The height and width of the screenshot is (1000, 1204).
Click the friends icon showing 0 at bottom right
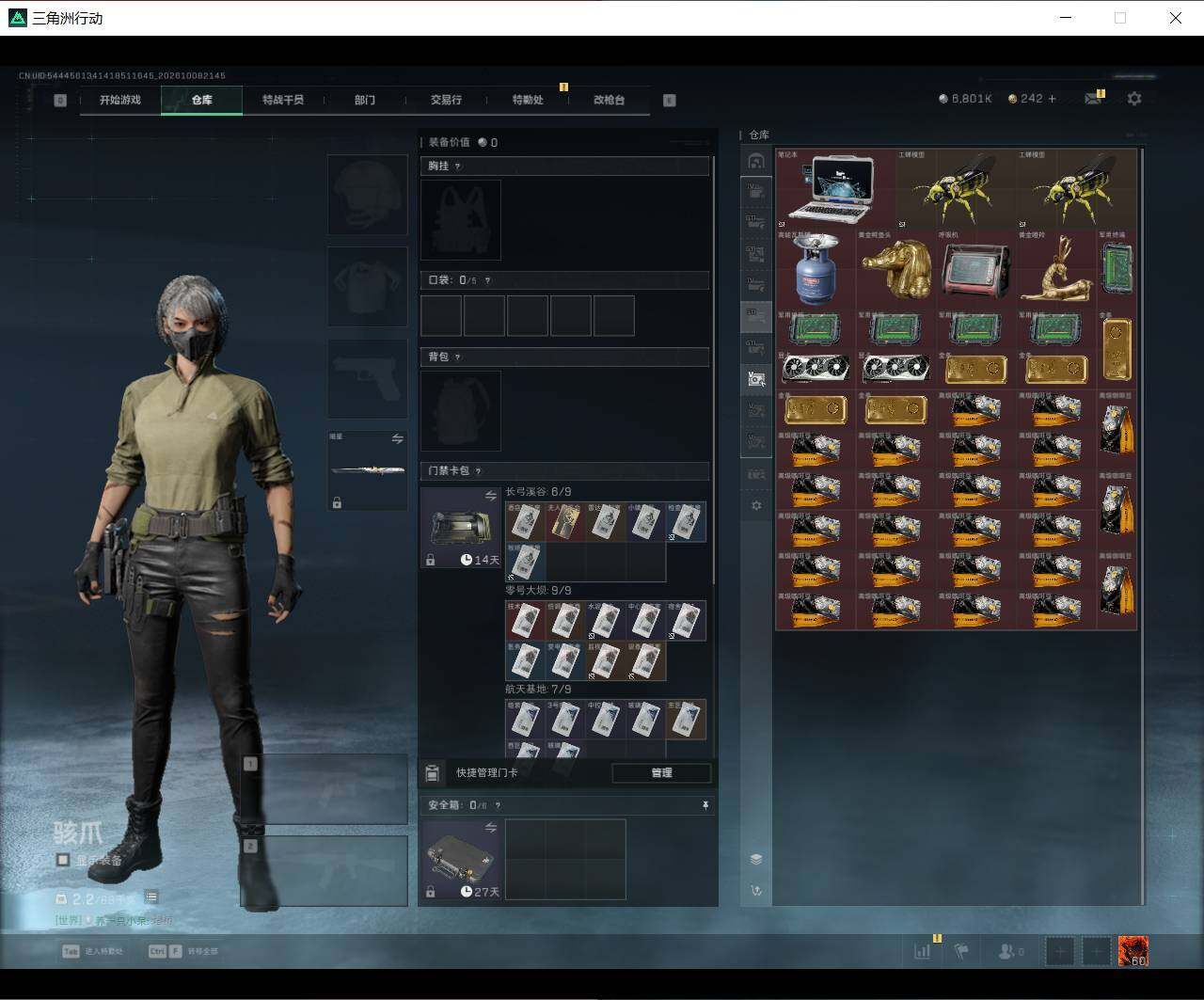pos(1011,951)
